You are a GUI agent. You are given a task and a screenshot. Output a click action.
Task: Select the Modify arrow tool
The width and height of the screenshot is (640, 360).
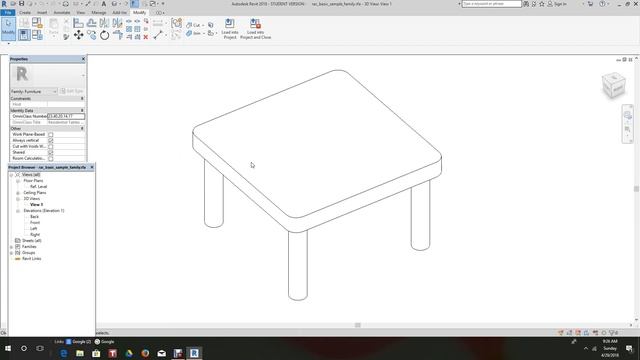[8, 28]
